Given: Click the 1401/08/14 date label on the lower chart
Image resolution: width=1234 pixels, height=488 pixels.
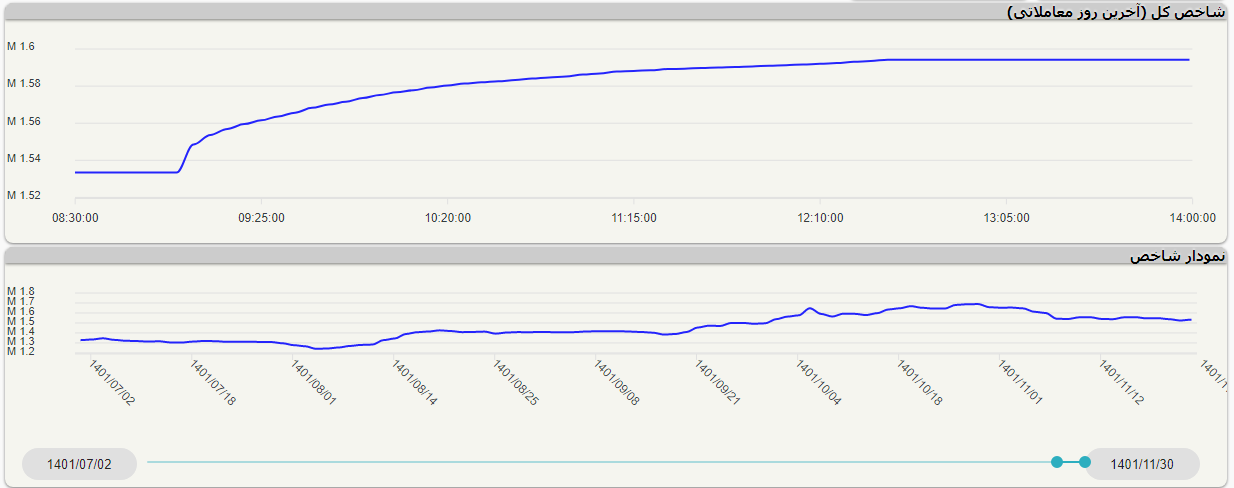Looking at the screenshot, I should coord(415,384).
